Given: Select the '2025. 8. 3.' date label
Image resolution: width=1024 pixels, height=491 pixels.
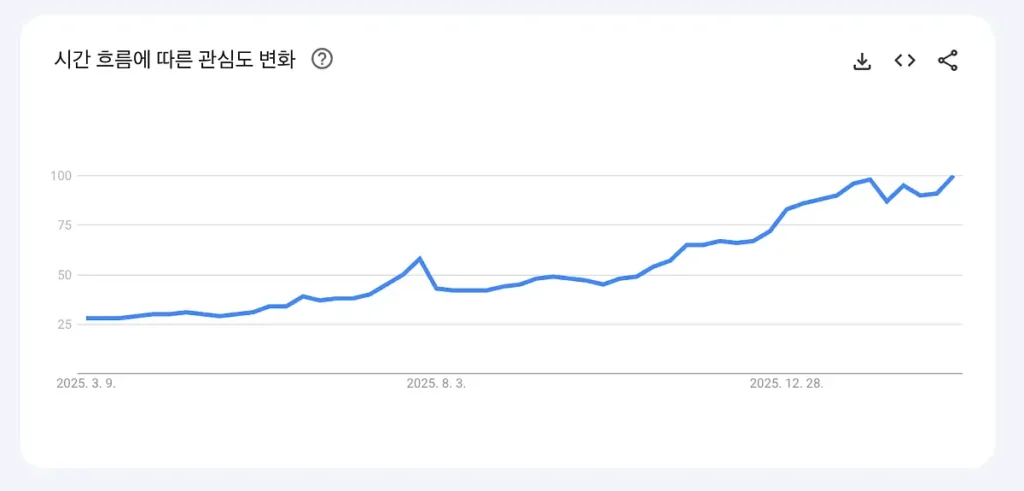Looking at the screenshot, I should point(436,383).
